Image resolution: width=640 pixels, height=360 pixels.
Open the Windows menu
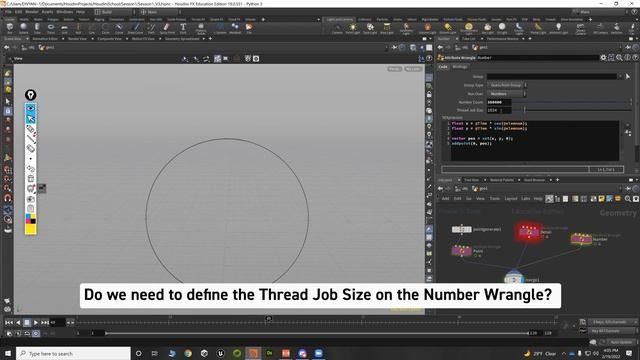(x=64, y=12)
